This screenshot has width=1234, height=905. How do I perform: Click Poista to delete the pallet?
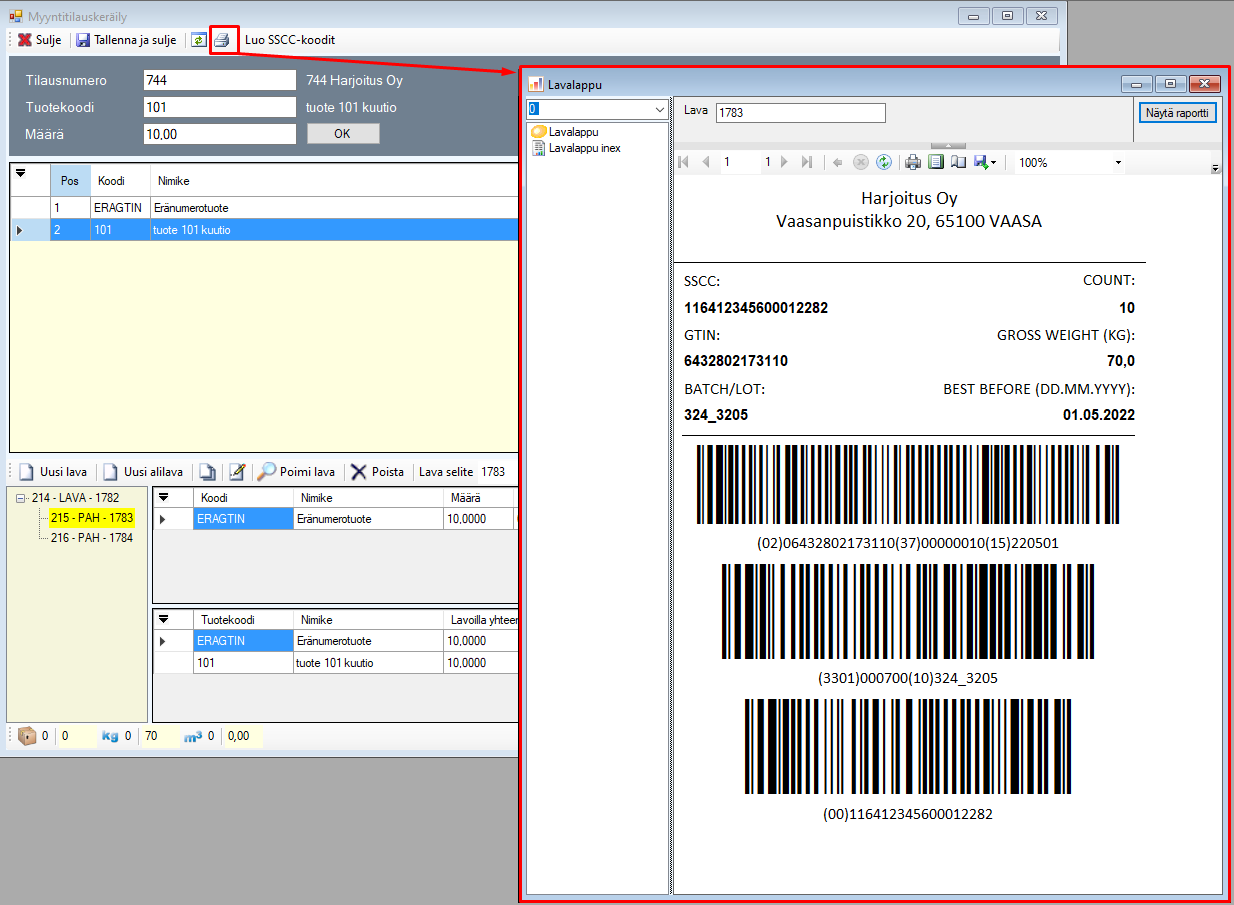[378, 472]
